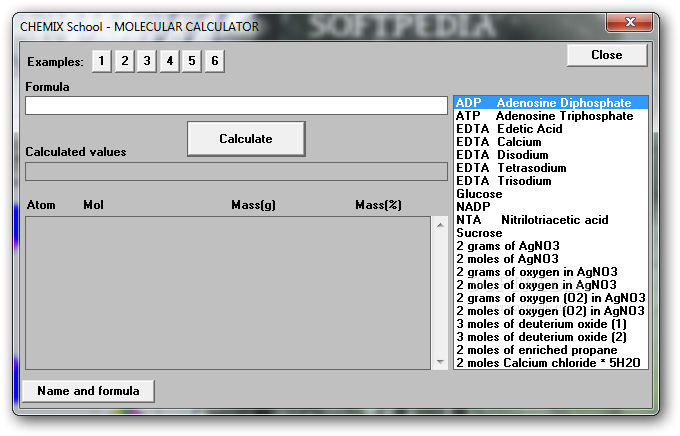Click the Calculate button
The height and width of the screenshot is (436, 680).
[x=246, y=139]
